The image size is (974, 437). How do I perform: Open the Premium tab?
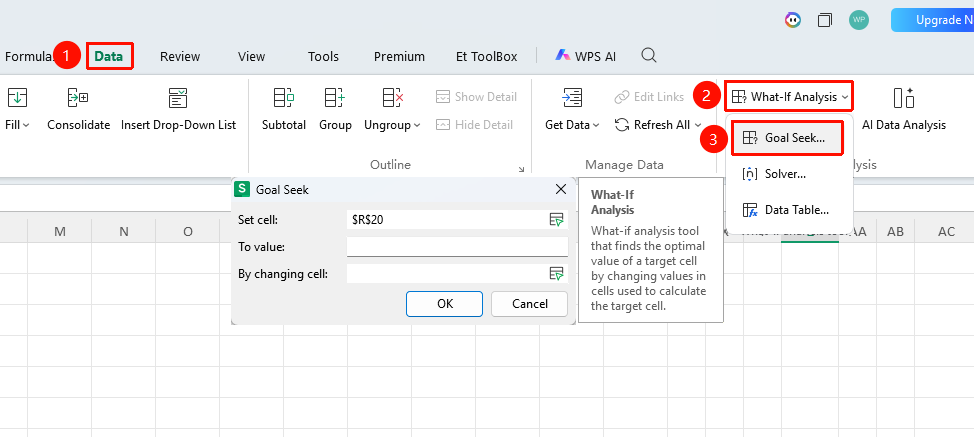click(399, 56)
